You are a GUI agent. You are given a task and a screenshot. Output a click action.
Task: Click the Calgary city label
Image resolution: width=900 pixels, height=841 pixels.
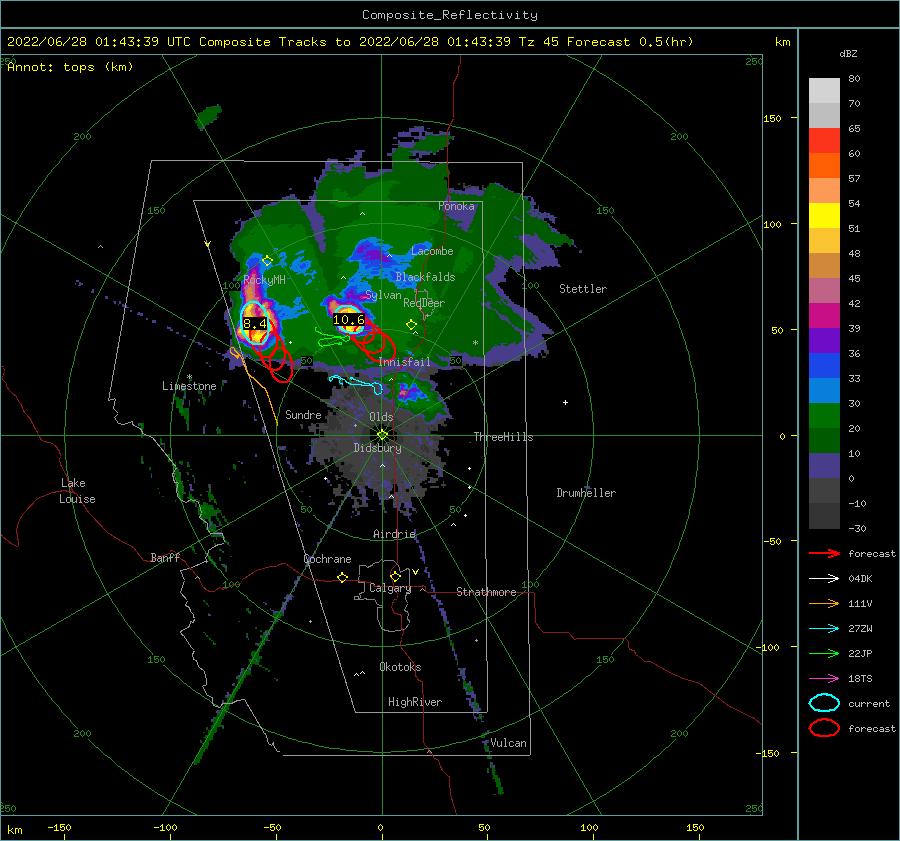[390, 588]
